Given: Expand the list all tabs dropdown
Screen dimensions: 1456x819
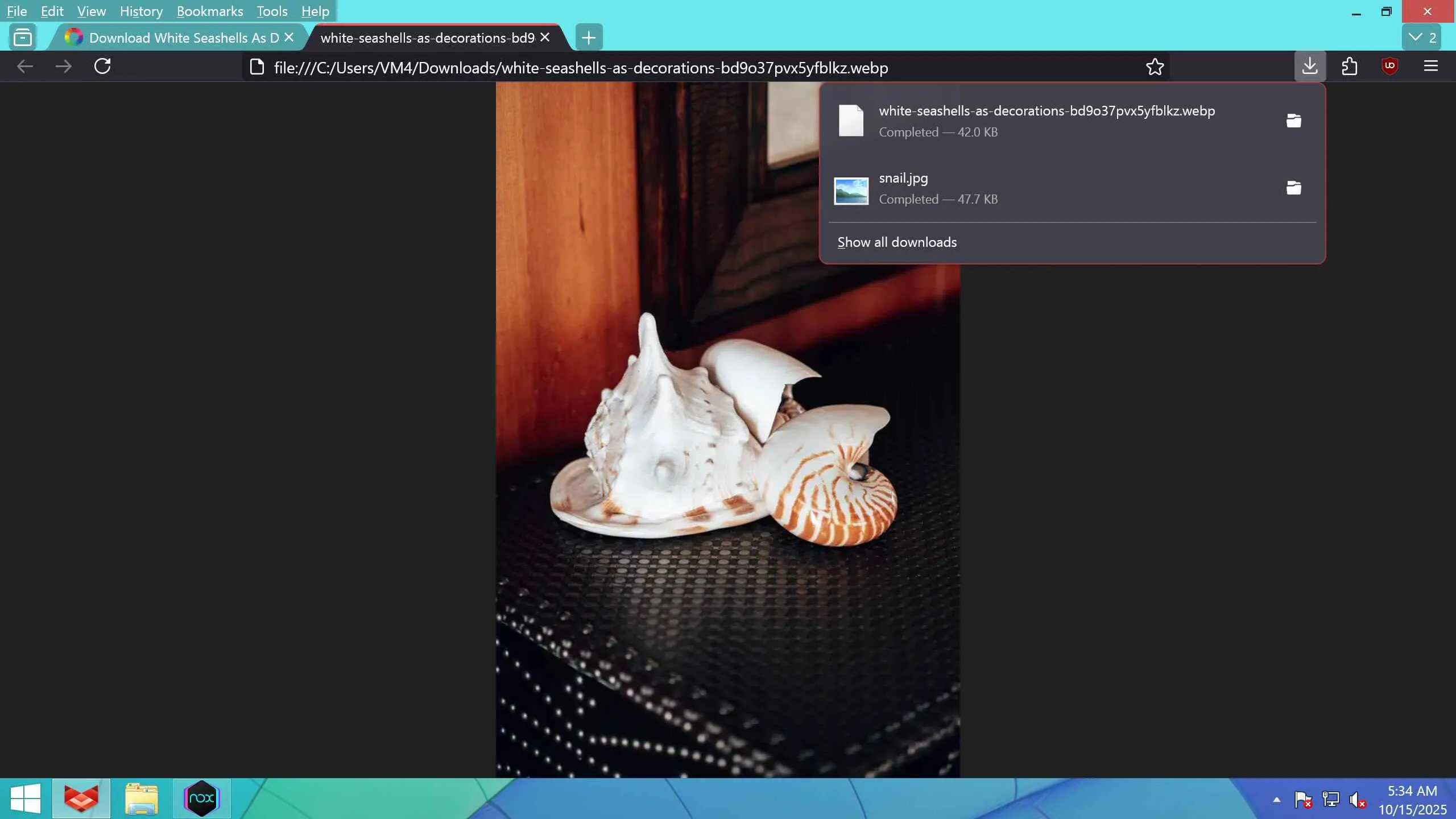Looking at the screenshot, I should (1421, 38).
